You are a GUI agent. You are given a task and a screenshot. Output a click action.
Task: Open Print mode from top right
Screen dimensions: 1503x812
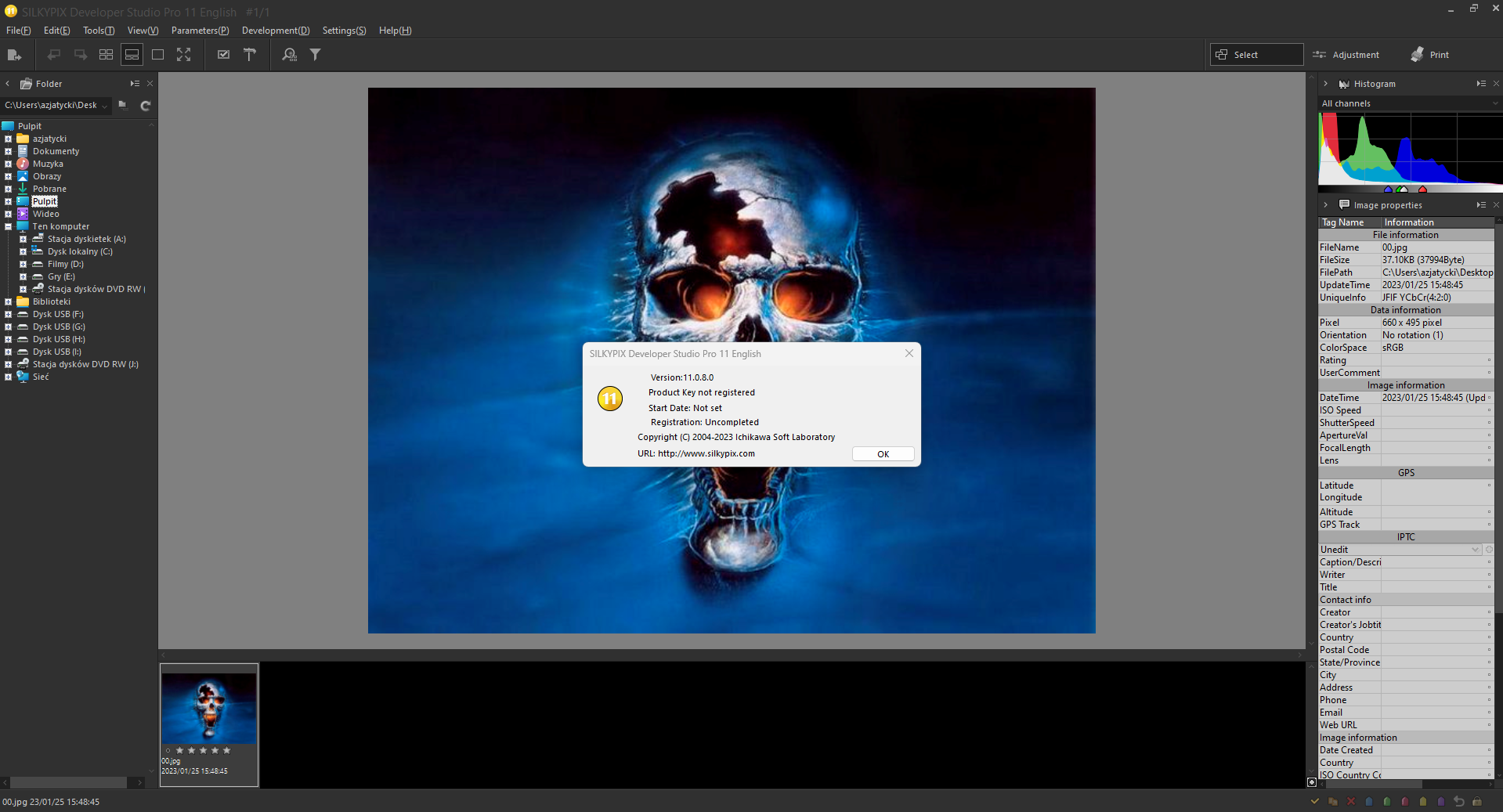pos(1429,55)
